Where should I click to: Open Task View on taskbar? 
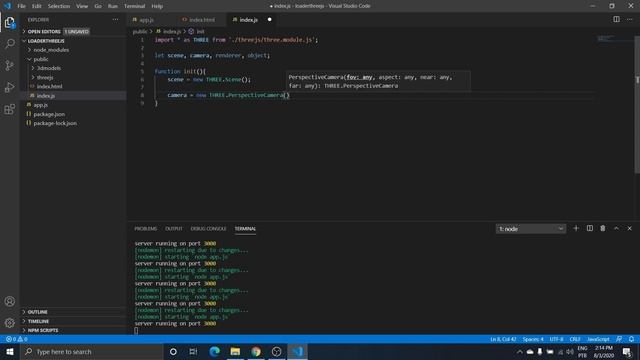coord(193,351)
